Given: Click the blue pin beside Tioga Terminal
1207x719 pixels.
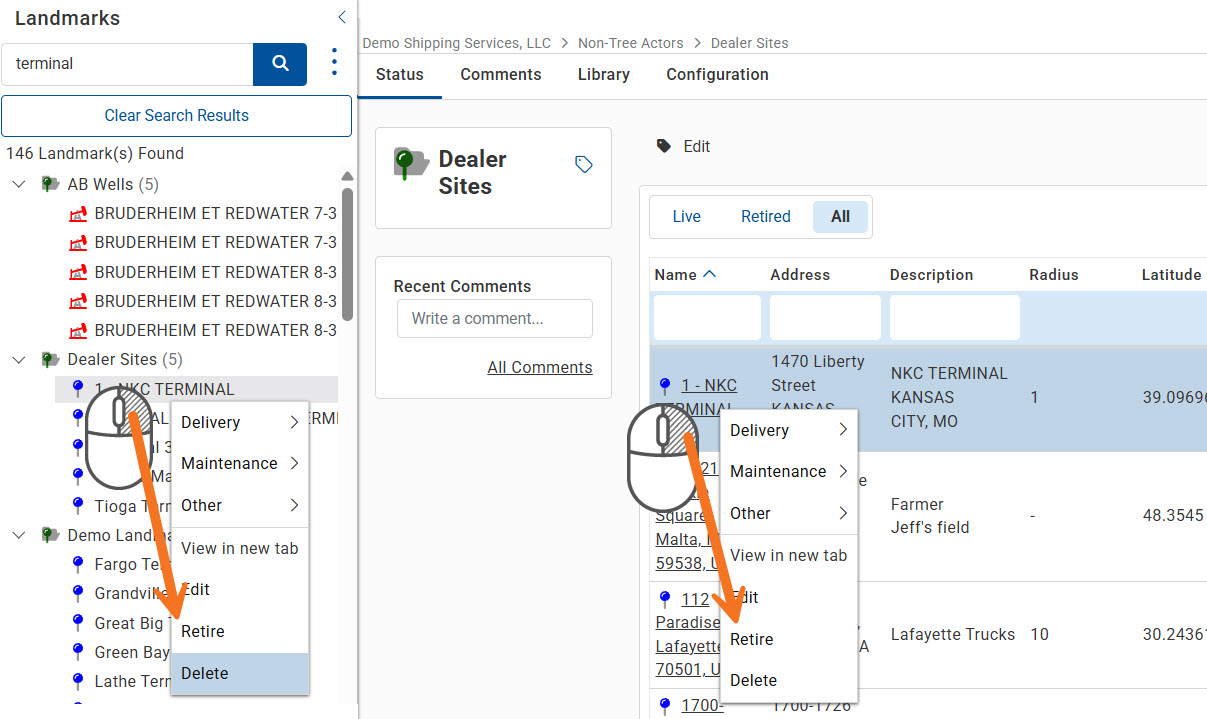Looking at the screenshot, I should (78, 505).
